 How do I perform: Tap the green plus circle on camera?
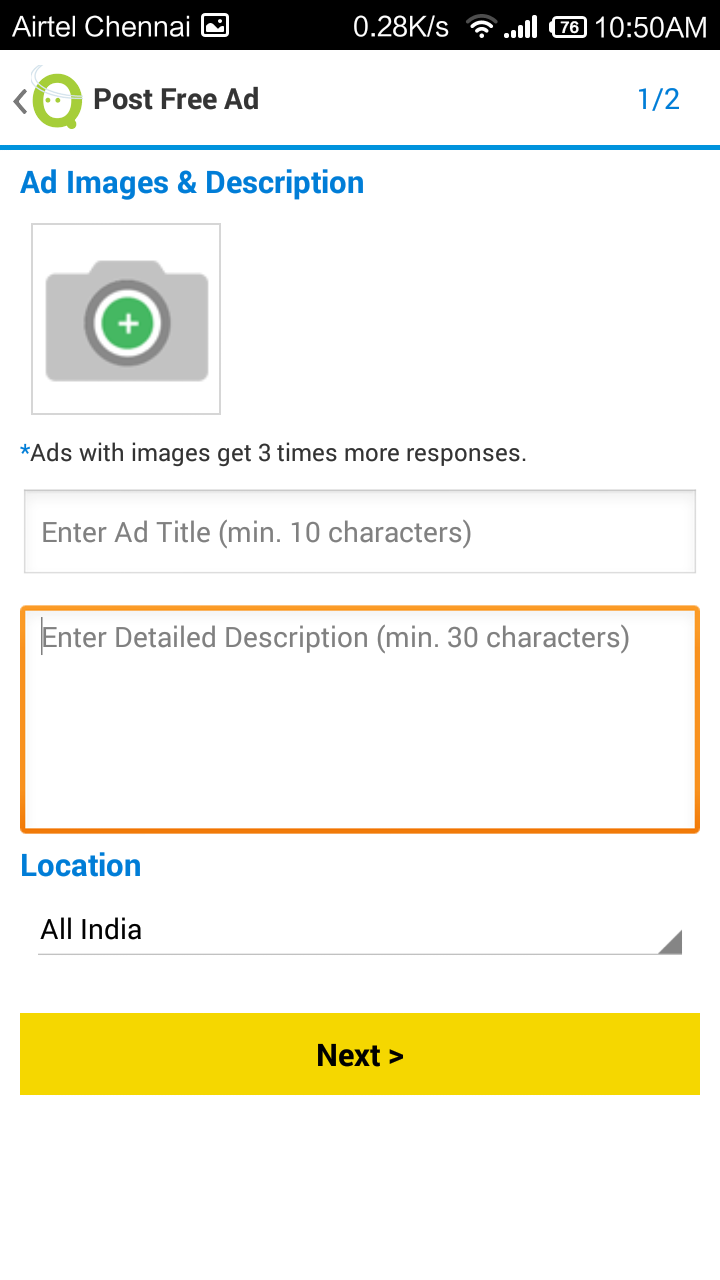tap(127, 323)
